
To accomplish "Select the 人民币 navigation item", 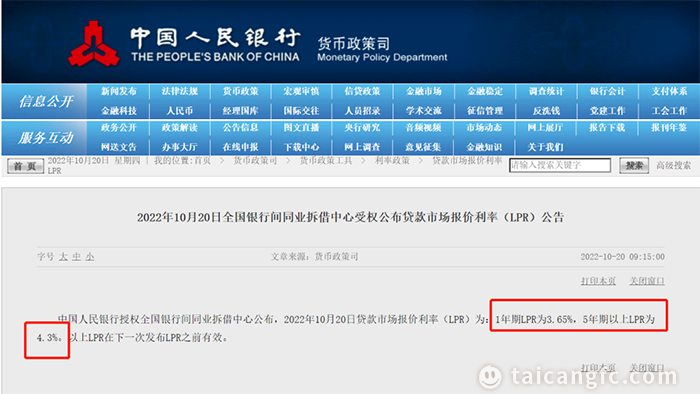I will [x=179, y=111].
